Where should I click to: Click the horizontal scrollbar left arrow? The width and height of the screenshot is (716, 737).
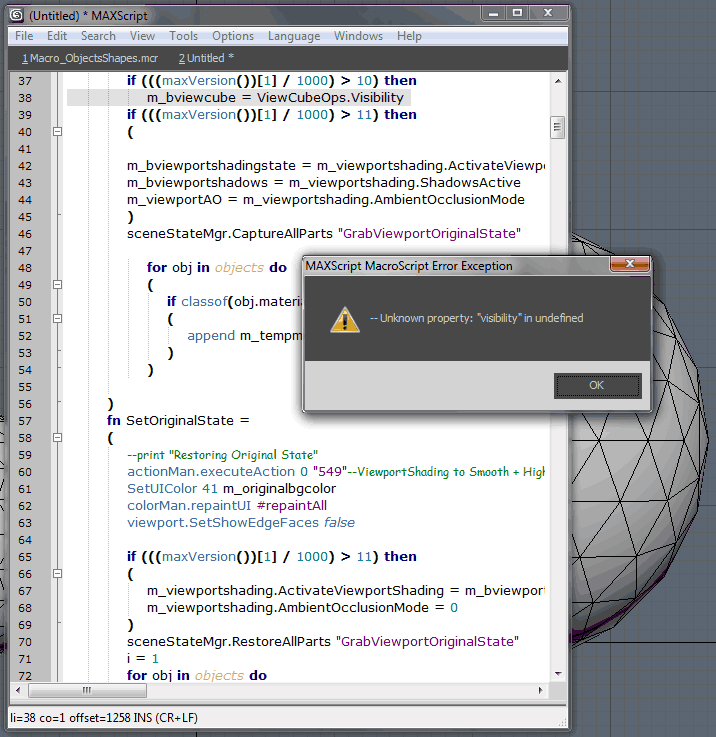[x=18, y=690]
